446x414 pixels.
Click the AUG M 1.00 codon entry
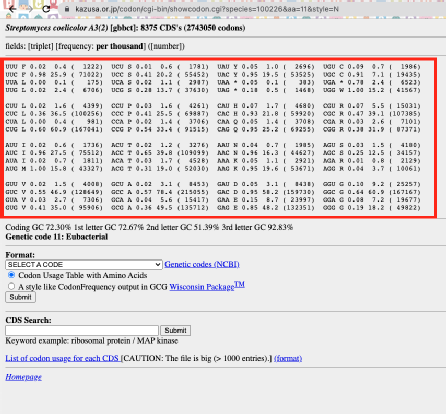pyautogui.click(x=54, y=169)
